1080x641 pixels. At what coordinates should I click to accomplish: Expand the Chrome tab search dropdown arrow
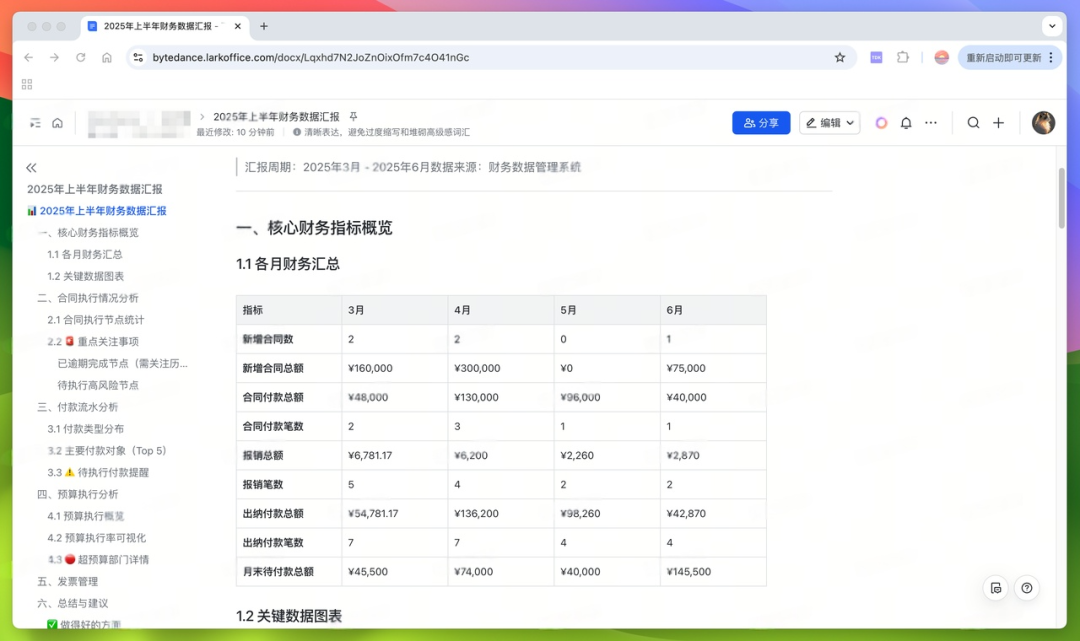(x=1052, y=26)
